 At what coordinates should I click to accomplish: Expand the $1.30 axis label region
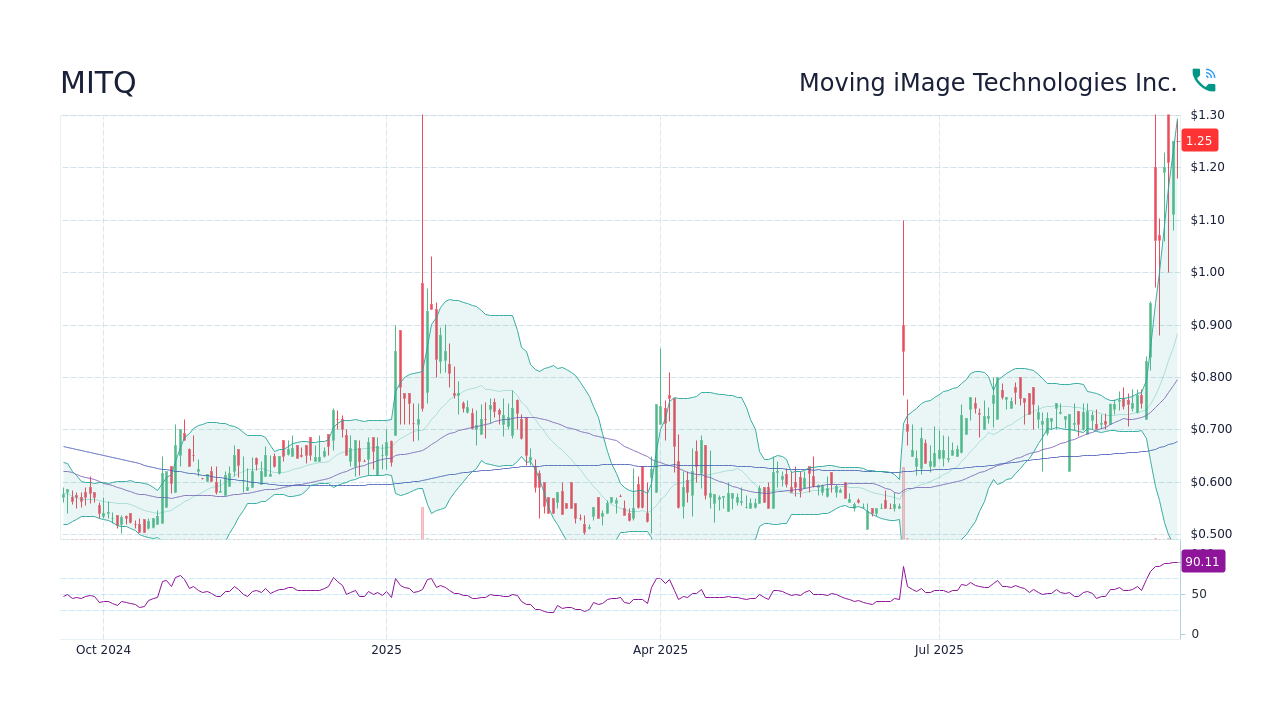click(x=1209, y=114)
